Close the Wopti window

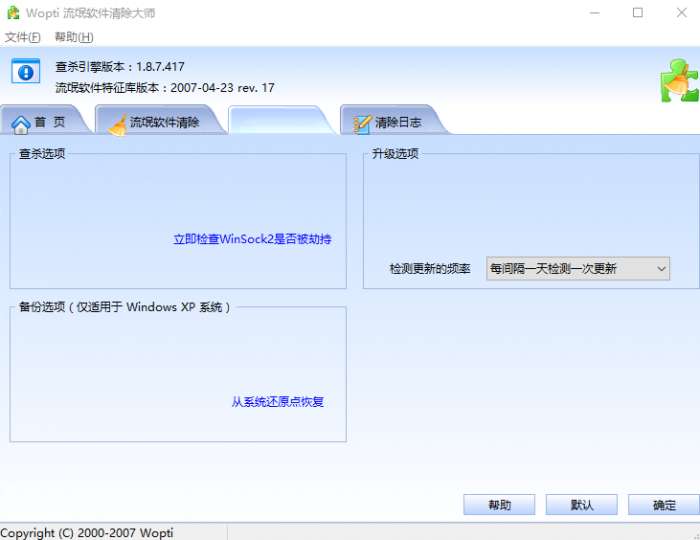pos(681,13)
